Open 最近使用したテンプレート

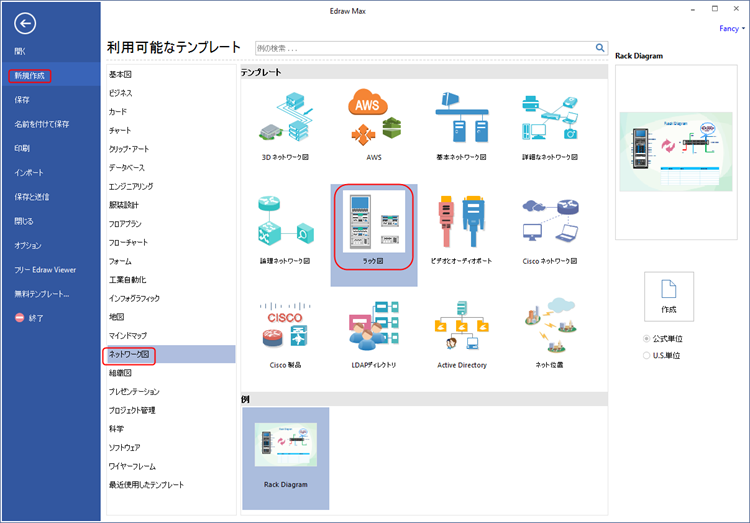(146, 485)
